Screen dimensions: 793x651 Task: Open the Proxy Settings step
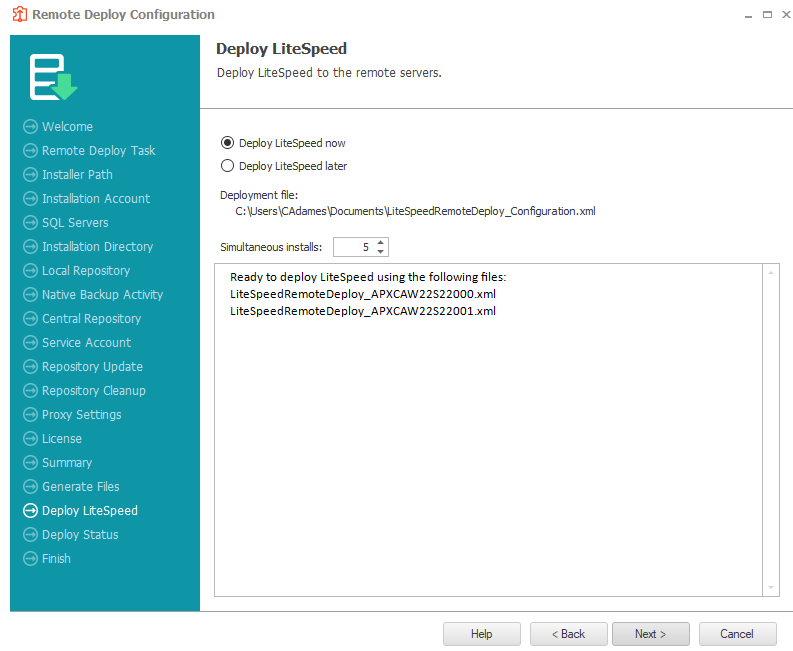(81, 414)
